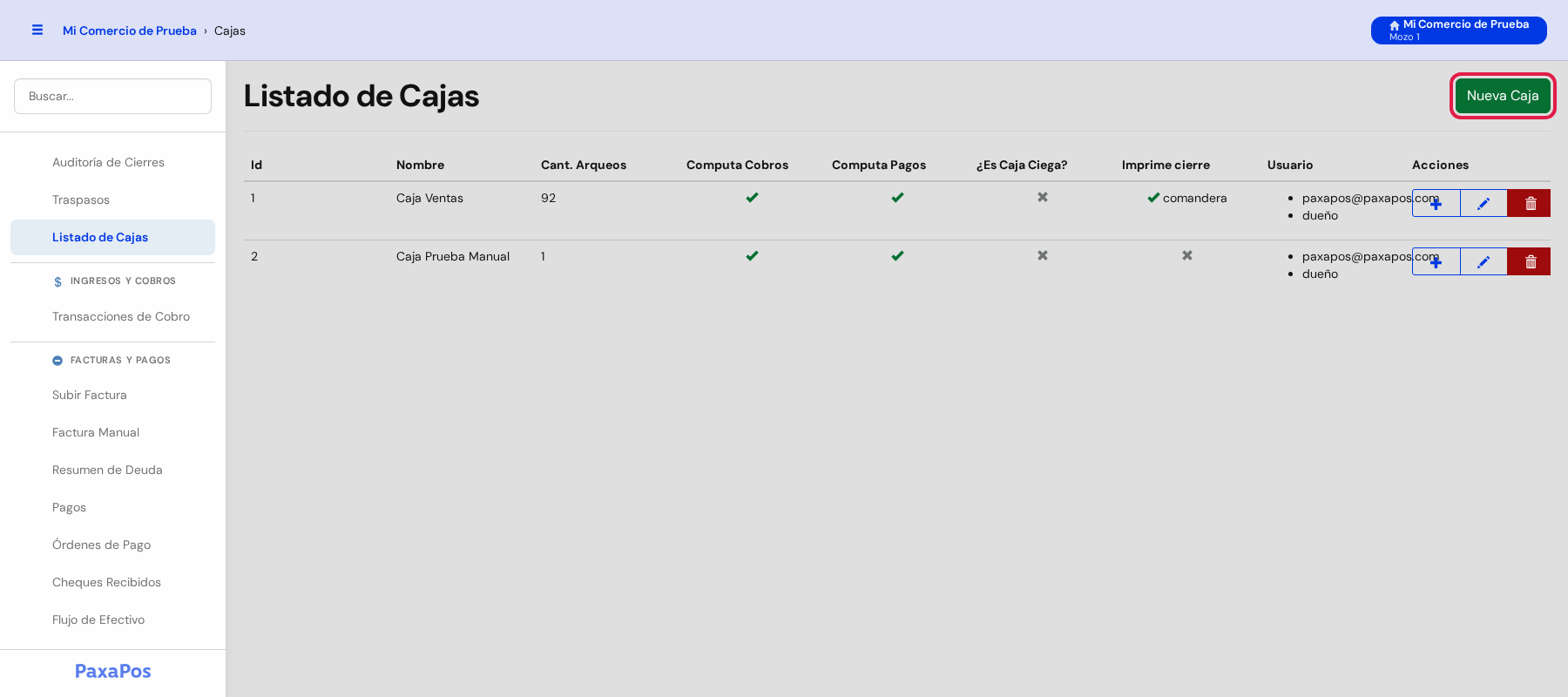Viewport: 1568px width, 697px height.
Task: Edit Caja Prueba Manual with pencil icon
Action: click(1484, 261)
